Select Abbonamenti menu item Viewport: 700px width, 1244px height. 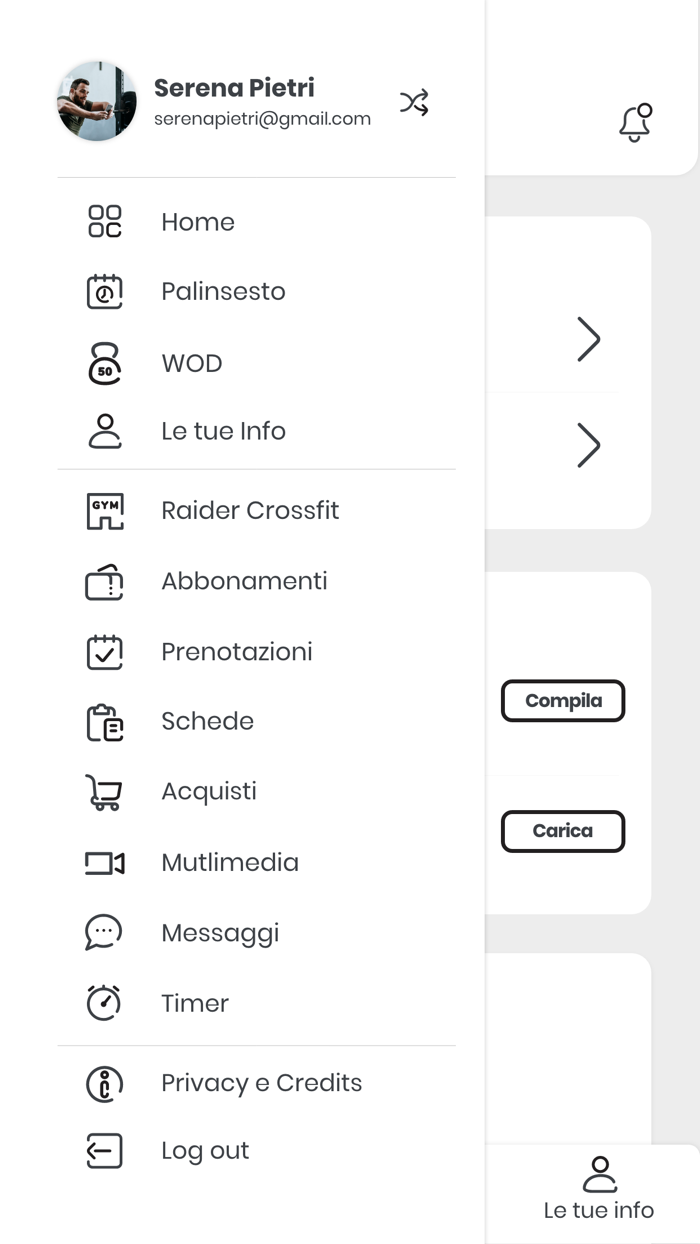click(x=244, y=581)
